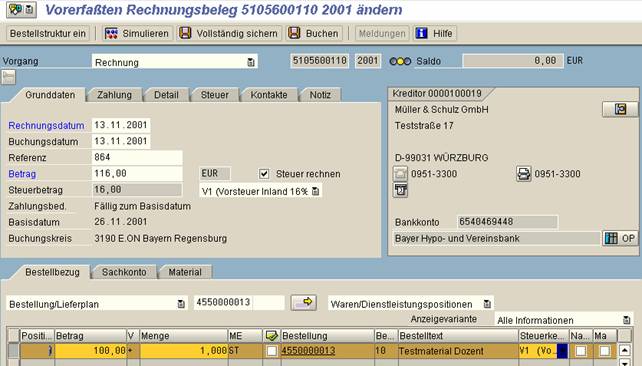Click the Testmaterial Dozent cell
The width and height of the screenshot is (642, 366).
[458, 351]
